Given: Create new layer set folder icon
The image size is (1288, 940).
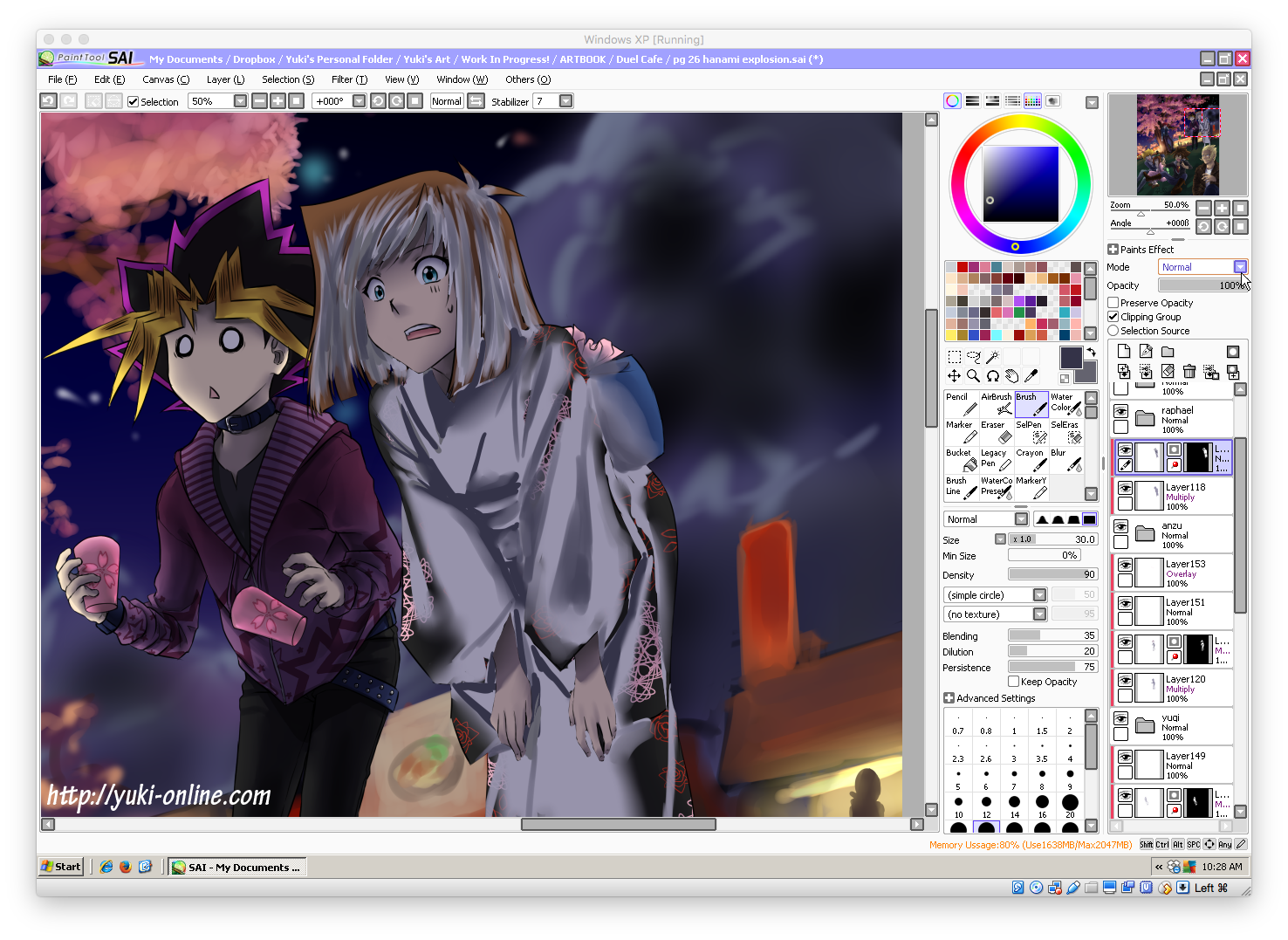Looking at the screenshot, I should (1168, 352).
